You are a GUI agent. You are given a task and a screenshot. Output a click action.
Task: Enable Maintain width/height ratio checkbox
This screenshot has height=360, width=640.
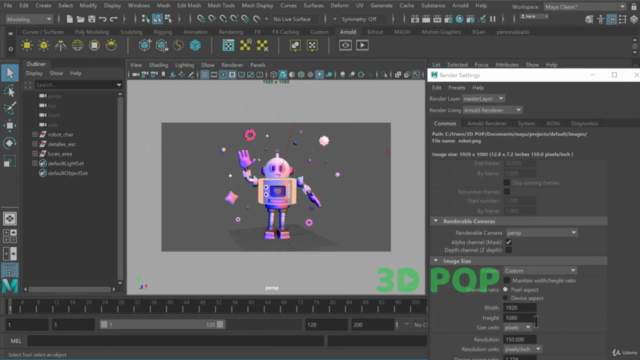507,280
